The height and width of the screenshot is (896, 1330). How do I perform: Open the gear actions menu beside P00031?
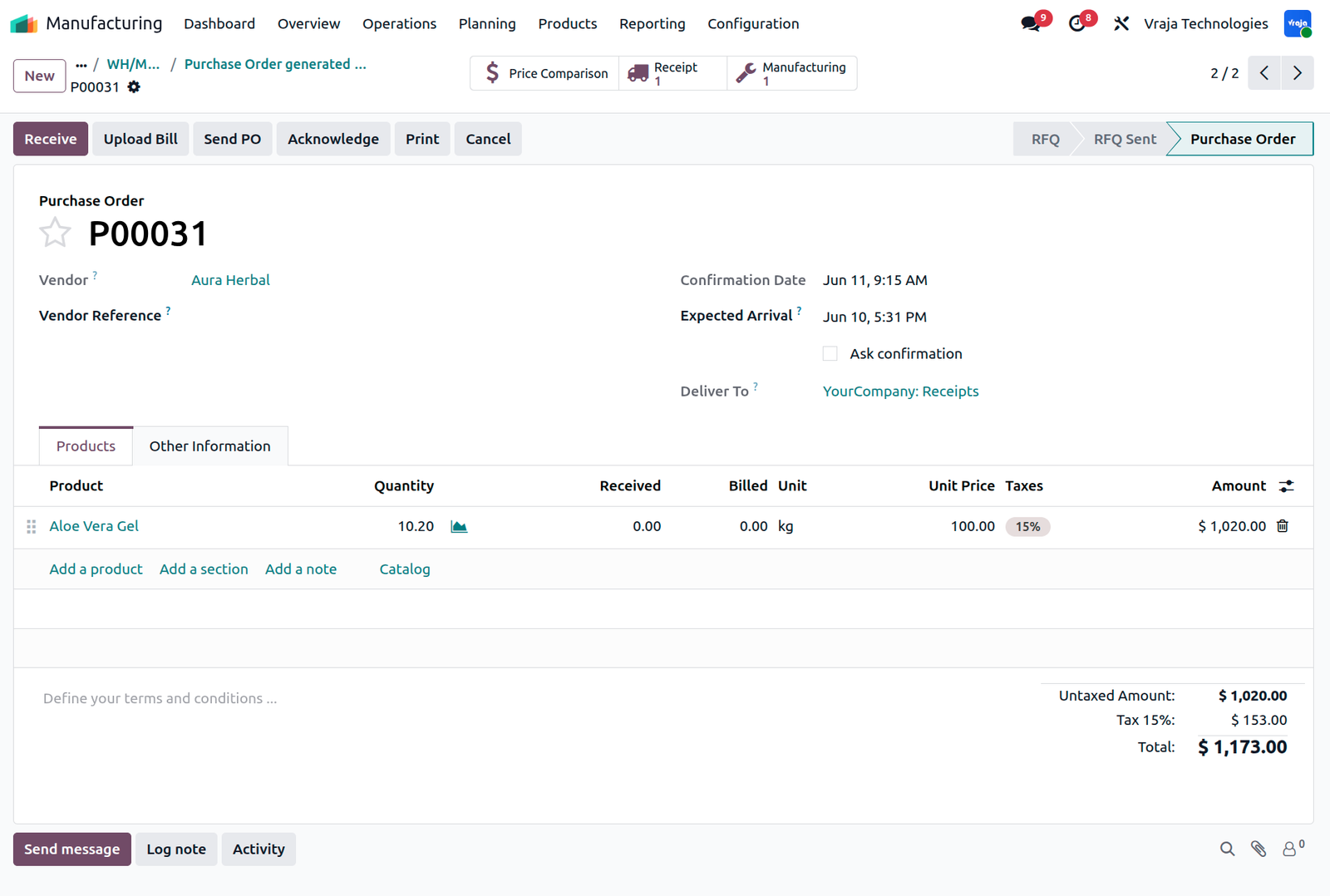point(134,86)
